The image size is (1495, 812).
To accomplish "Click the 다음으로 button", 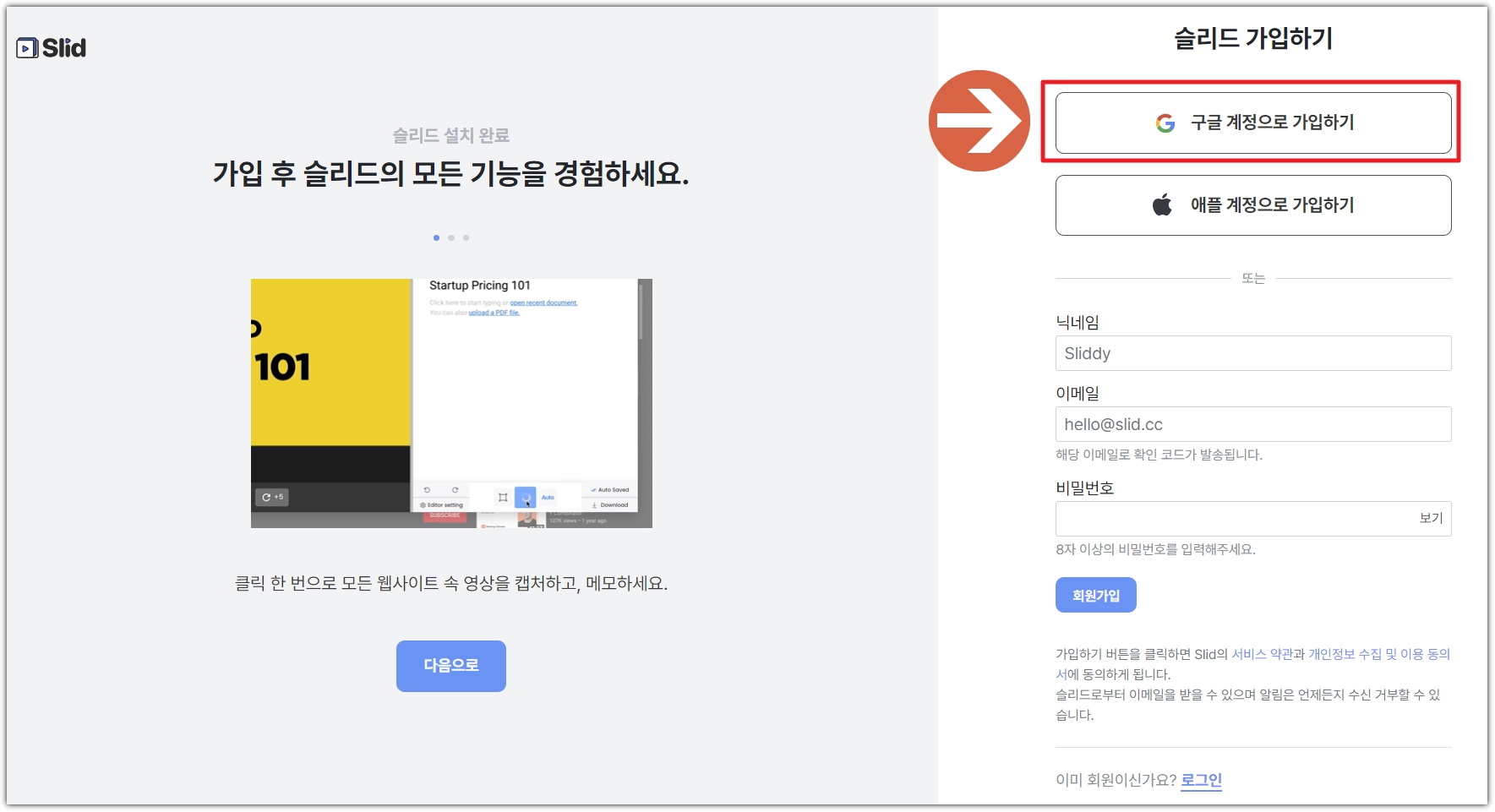I will pos(450,666).
